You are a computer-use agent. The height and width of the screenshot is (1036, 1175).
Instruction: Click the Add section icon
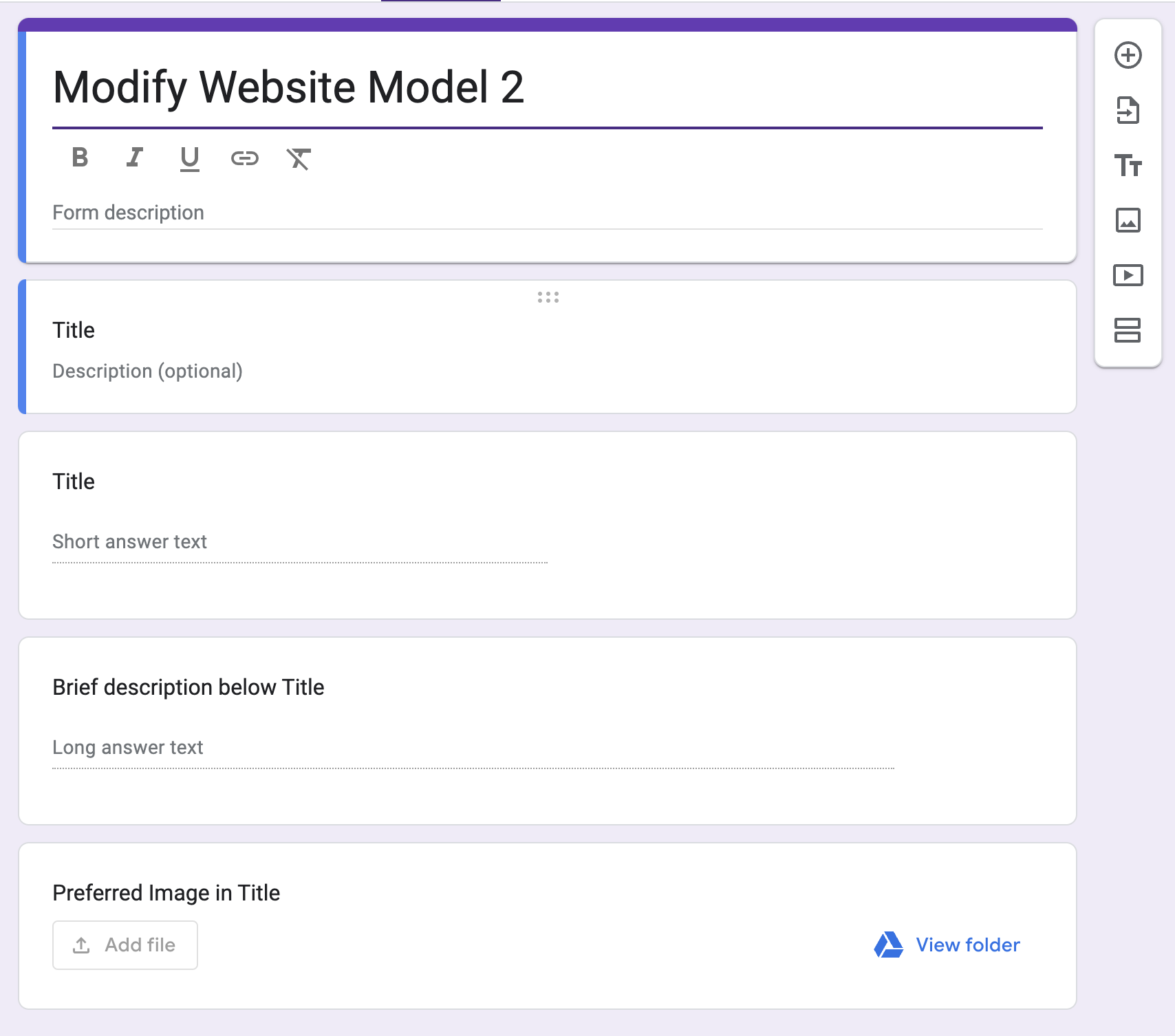click(1128, 330)
